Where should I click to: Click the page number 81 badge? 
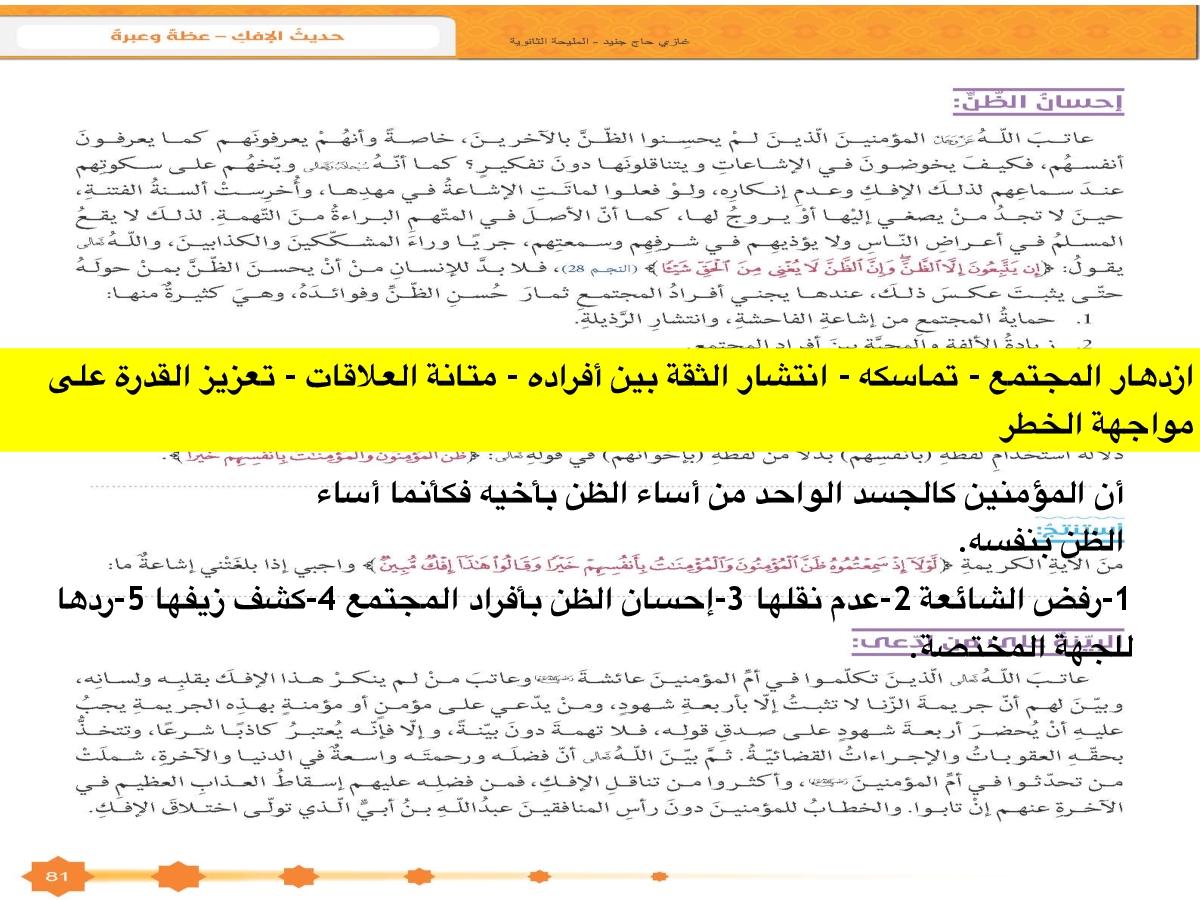(55, 876)
